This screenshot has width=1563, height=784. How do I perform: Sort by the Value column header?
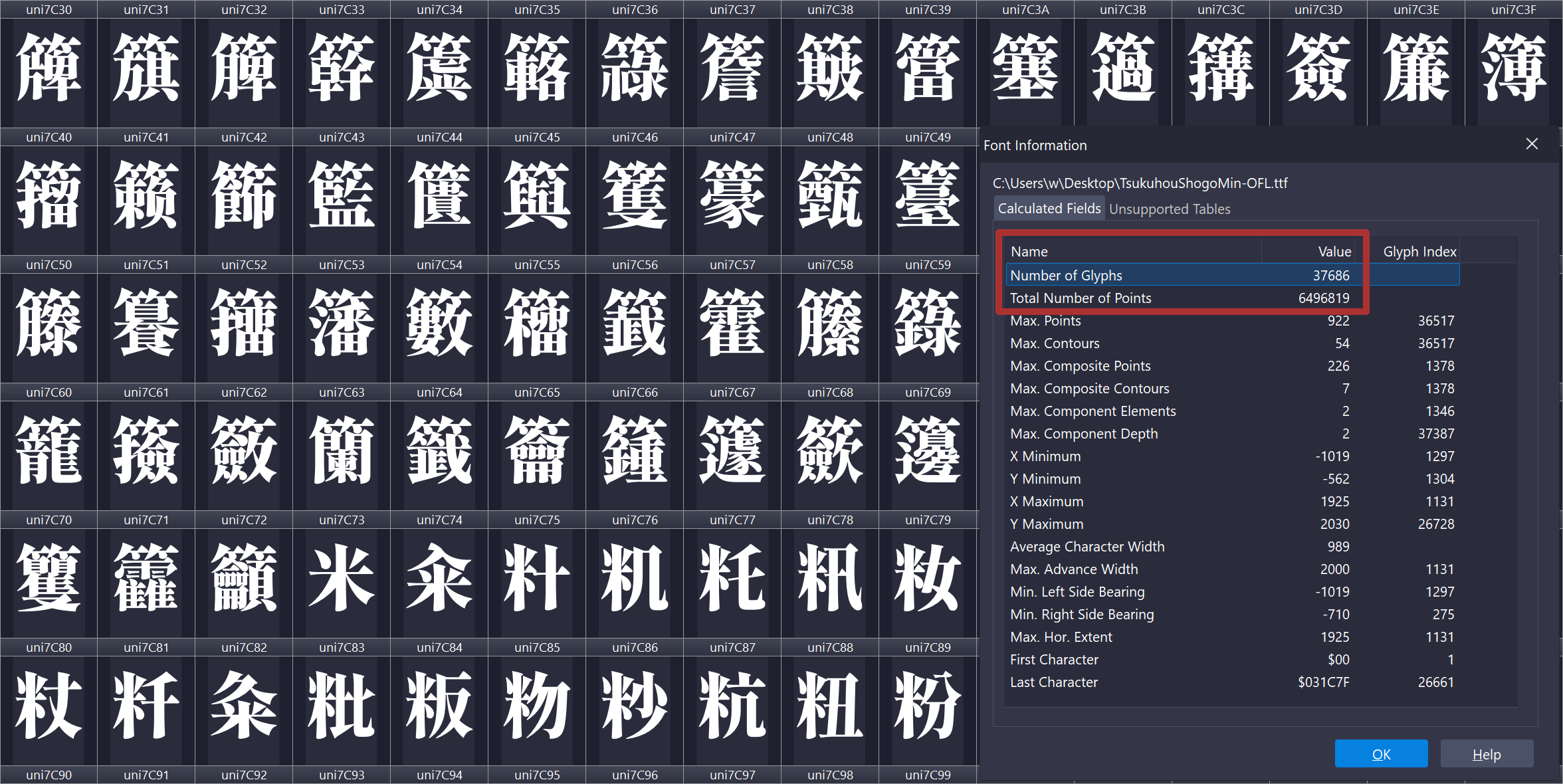pos(1309,252)
